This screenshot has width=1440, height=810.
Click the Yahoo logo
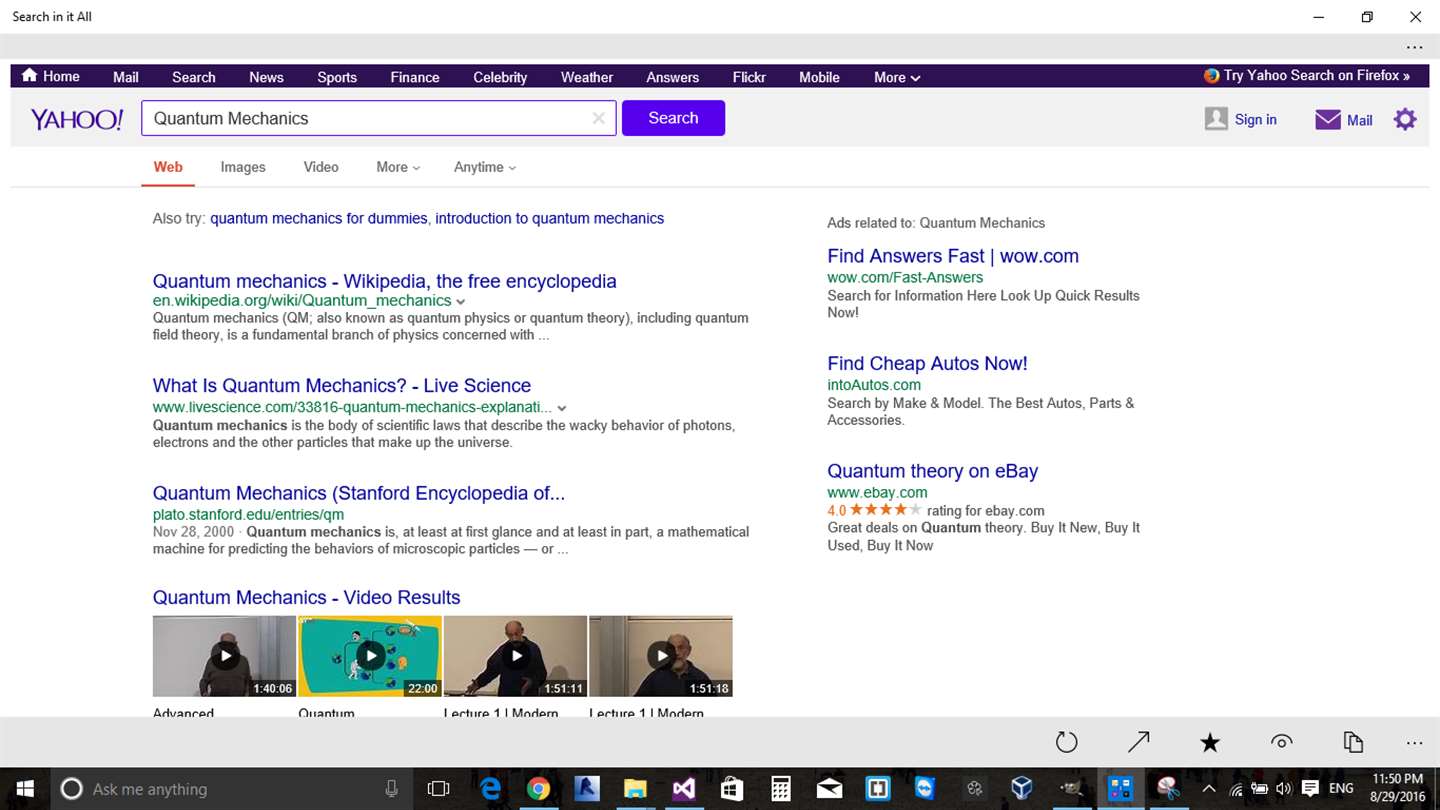coord(77,119)
